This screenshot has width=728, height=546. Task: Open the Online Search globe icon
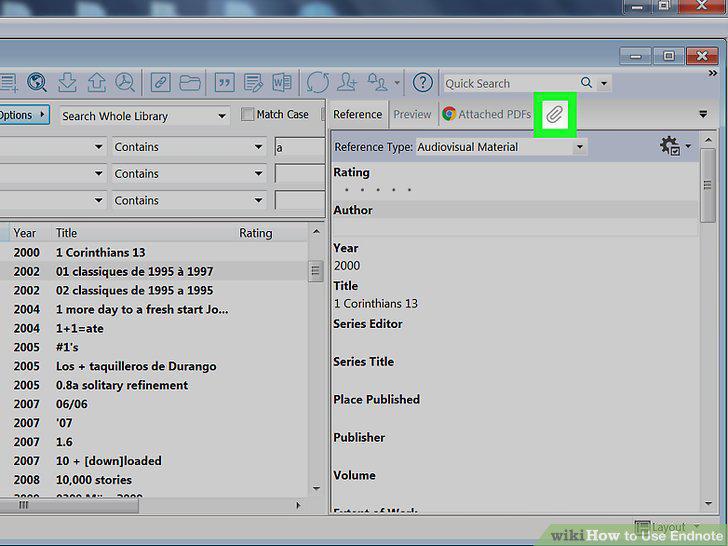(x=37, y=83)
